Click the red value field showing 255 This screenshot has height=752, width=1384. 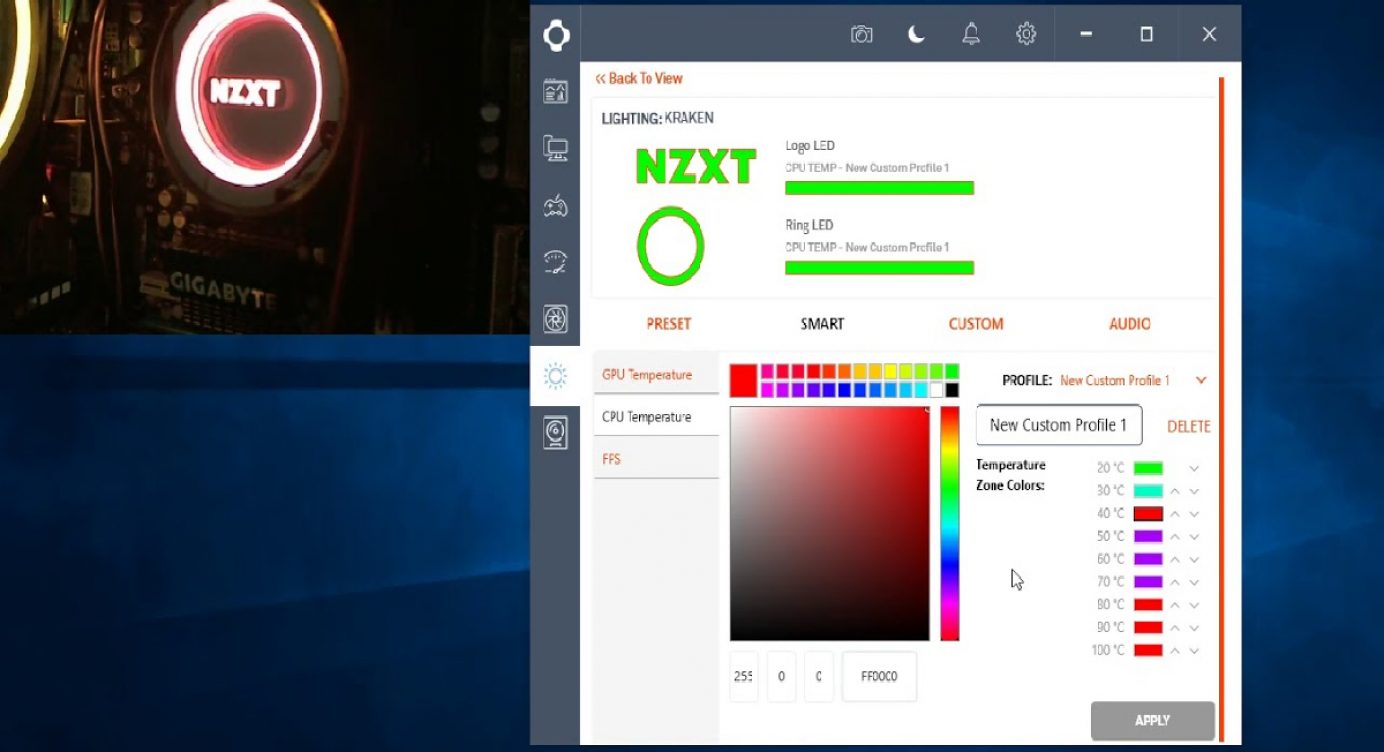pos(744,677)
